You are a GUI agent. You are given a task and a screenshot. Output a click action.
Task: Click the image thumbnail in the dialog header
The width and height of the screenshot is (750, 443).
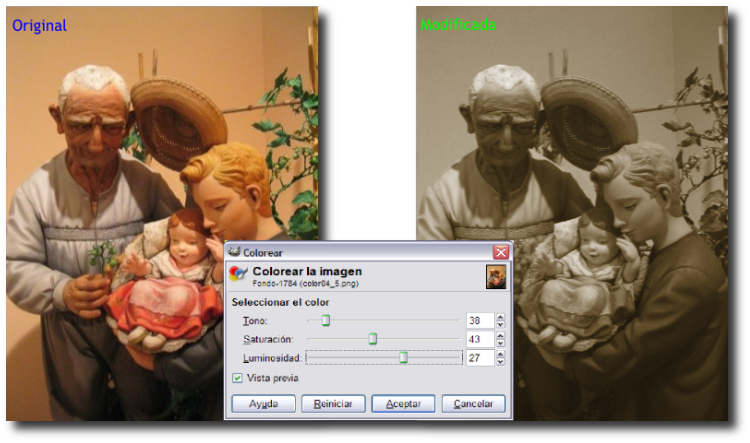point(496,277)
